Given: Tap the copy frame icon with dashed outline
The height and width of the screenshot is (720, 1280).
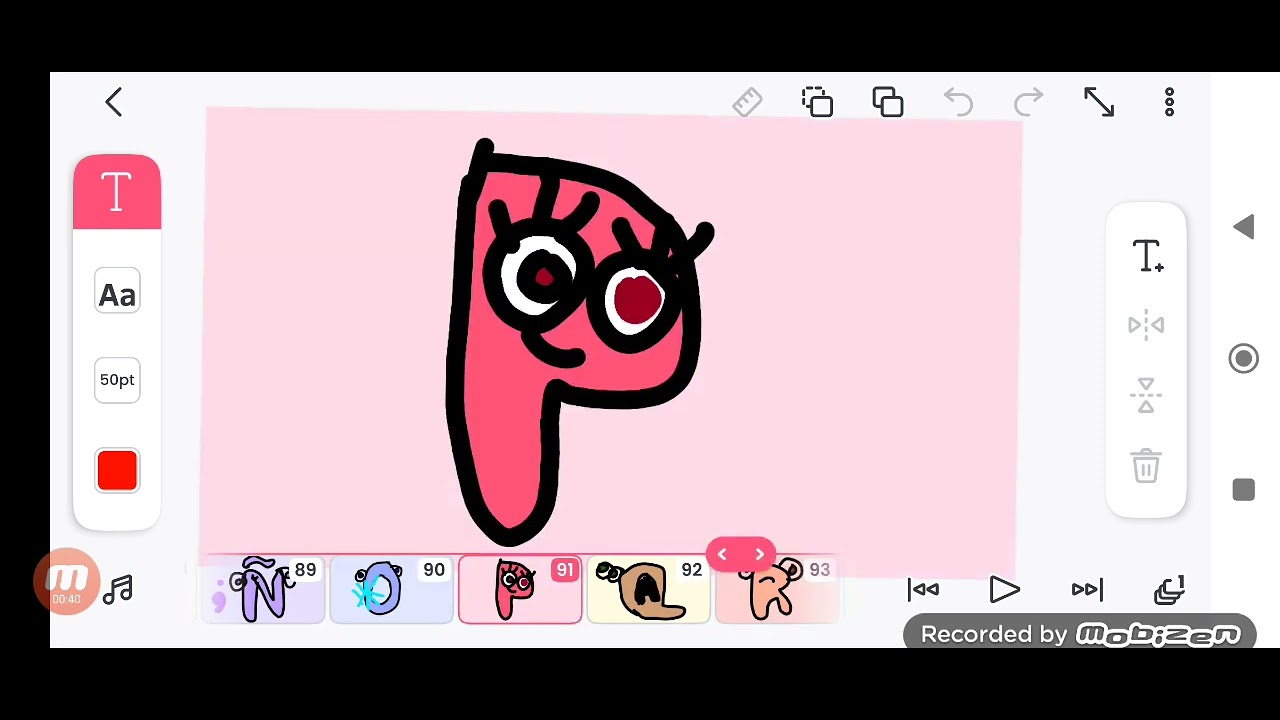Looking at the screenshot, I should (x=817, y=102).
